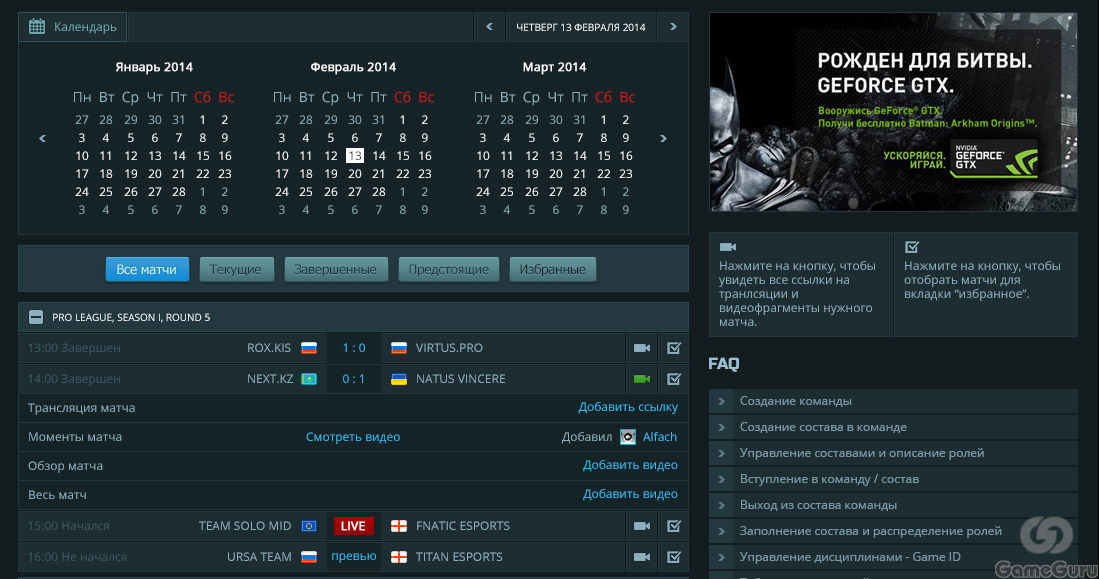Click Russian flag next to URSA TEAM
1099x579 pixels.
point(308,557)
